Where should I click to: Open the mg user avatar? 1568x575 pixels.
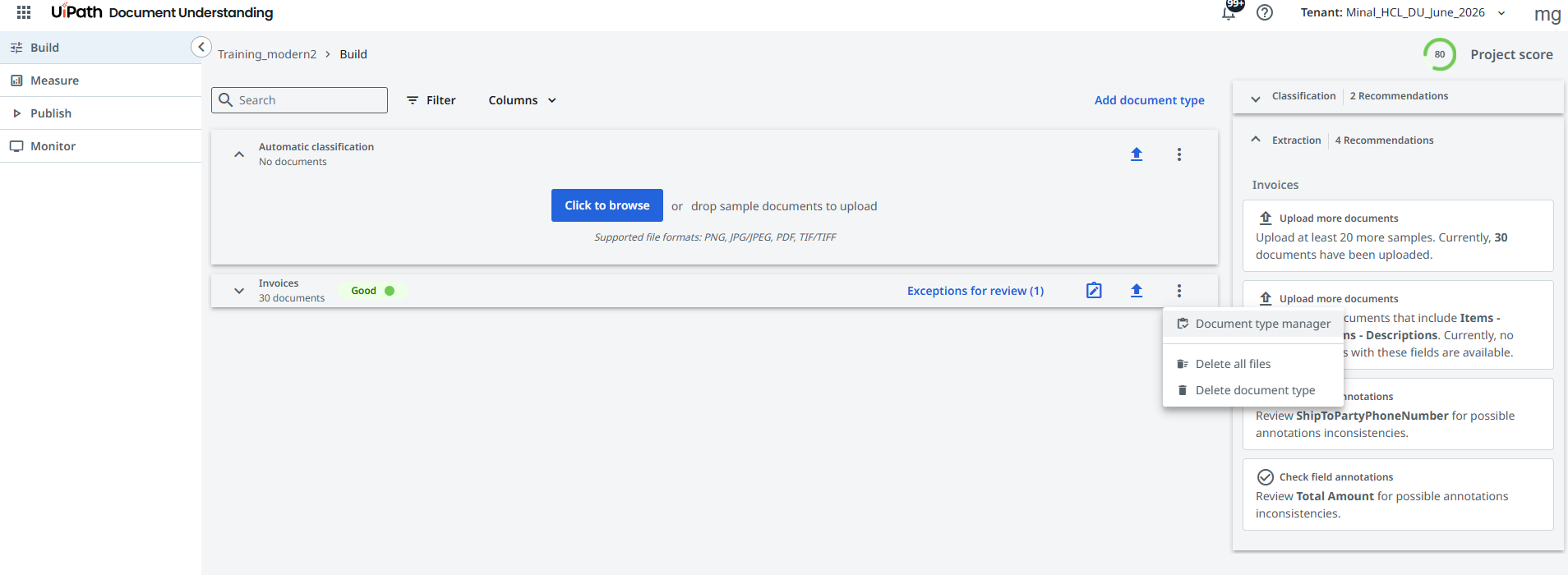pyautogui.click(x=1547, y=14)
